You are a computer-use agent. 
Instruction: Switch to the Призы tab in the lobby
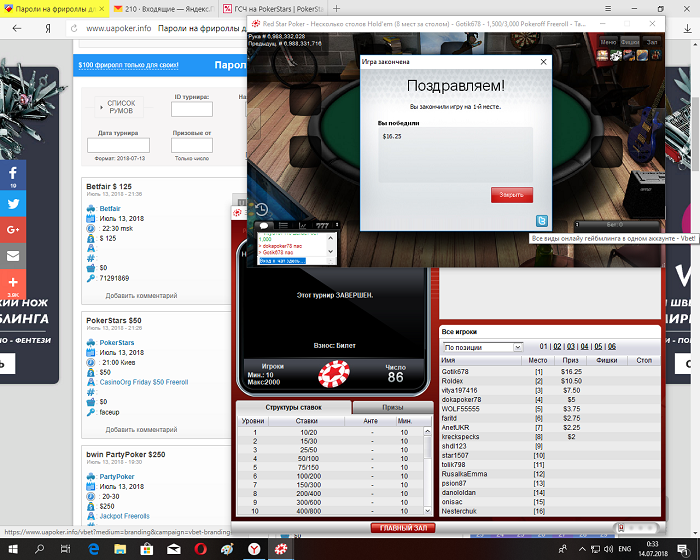pyautogui.click(x=393, y=407)
